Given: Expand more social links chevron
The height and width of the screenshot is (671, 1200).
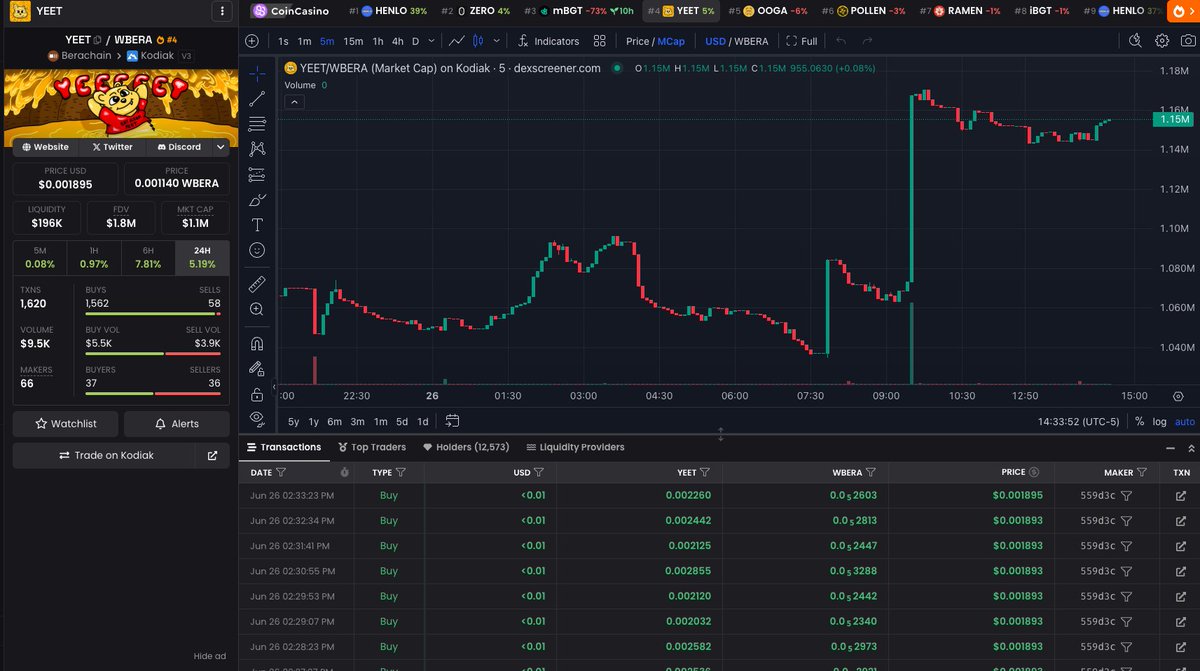Looking at the screenshot, I should [x=221, y=147].
